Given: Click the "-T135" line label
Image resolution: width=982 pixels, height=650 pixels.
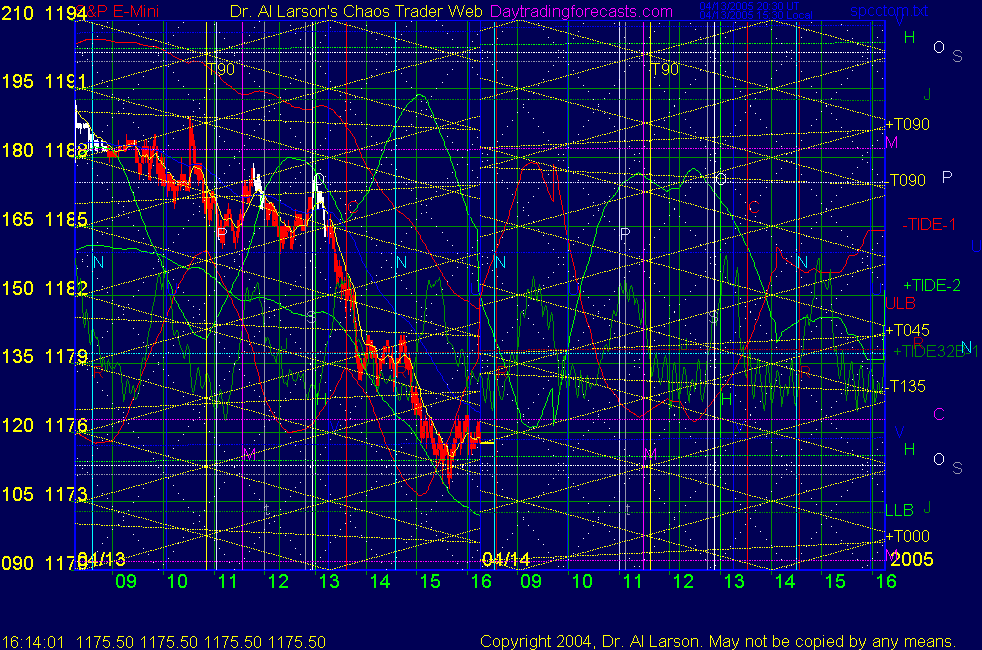Looking at the screenshot, I should click(907, 386).
